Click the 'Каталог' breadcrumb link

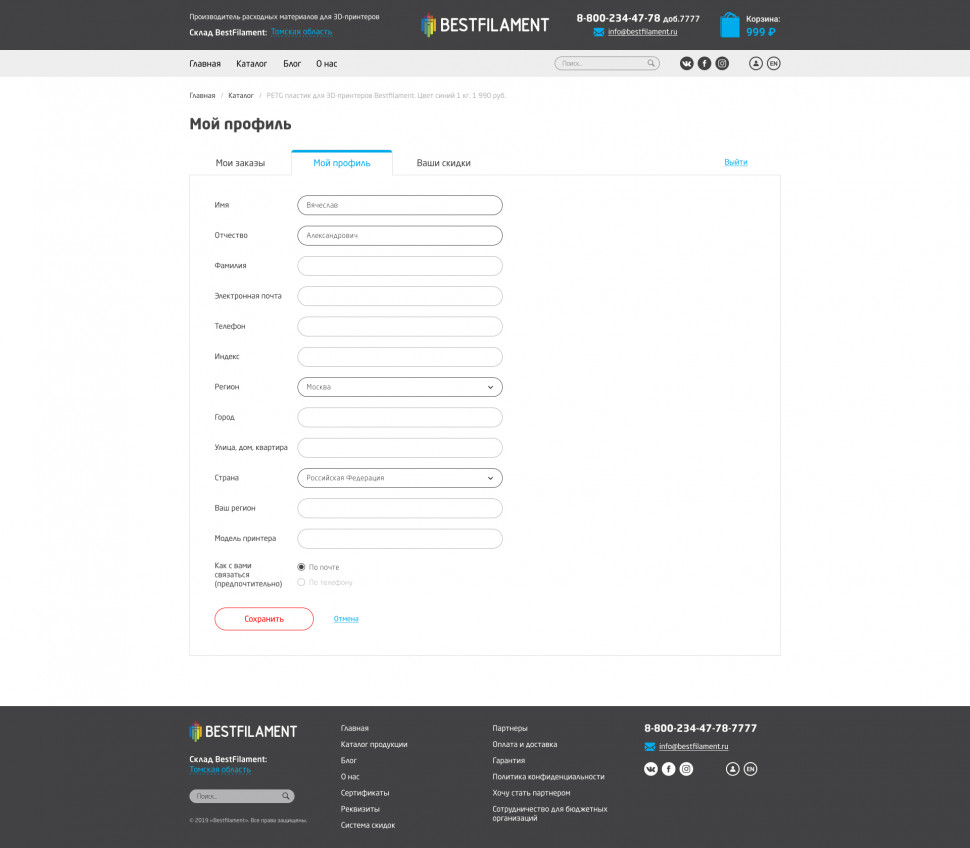241,96
